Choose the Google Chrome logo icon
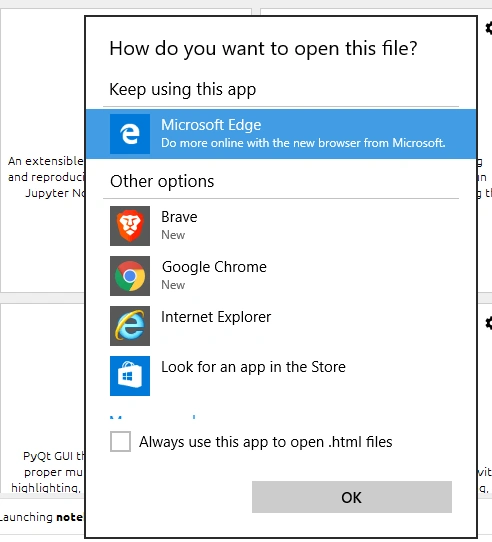Image resolution: width=492 pixels, height=542 pixels. tap(130, 276)
